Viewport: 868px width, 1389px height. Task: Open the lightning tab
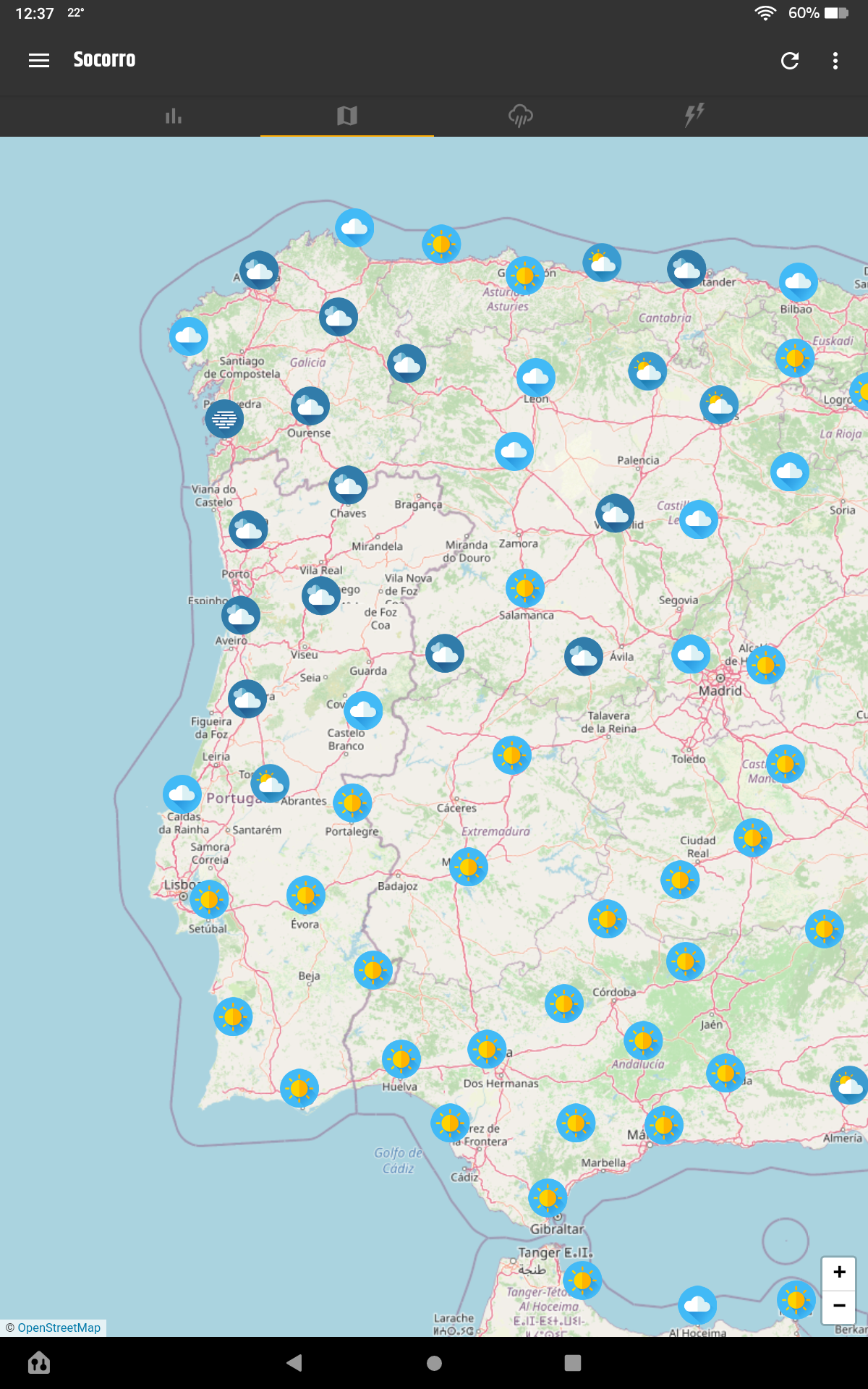pos(694,116)
